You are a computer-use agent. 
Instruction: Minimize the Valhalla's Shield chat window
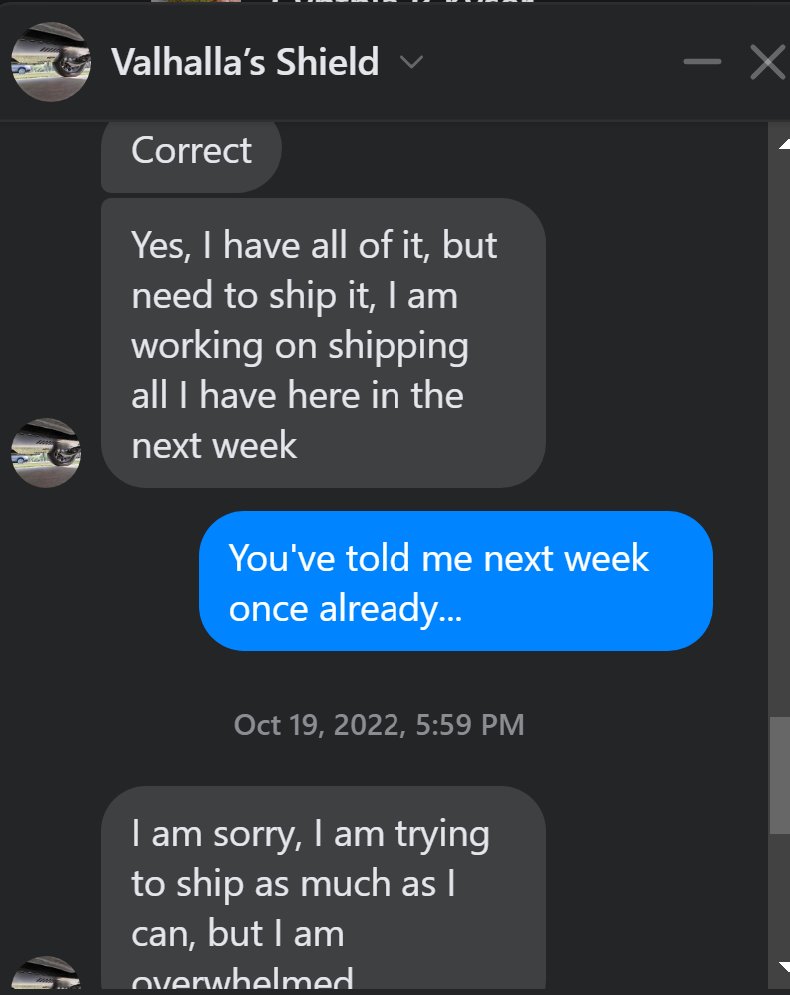(x=702, y=62)
